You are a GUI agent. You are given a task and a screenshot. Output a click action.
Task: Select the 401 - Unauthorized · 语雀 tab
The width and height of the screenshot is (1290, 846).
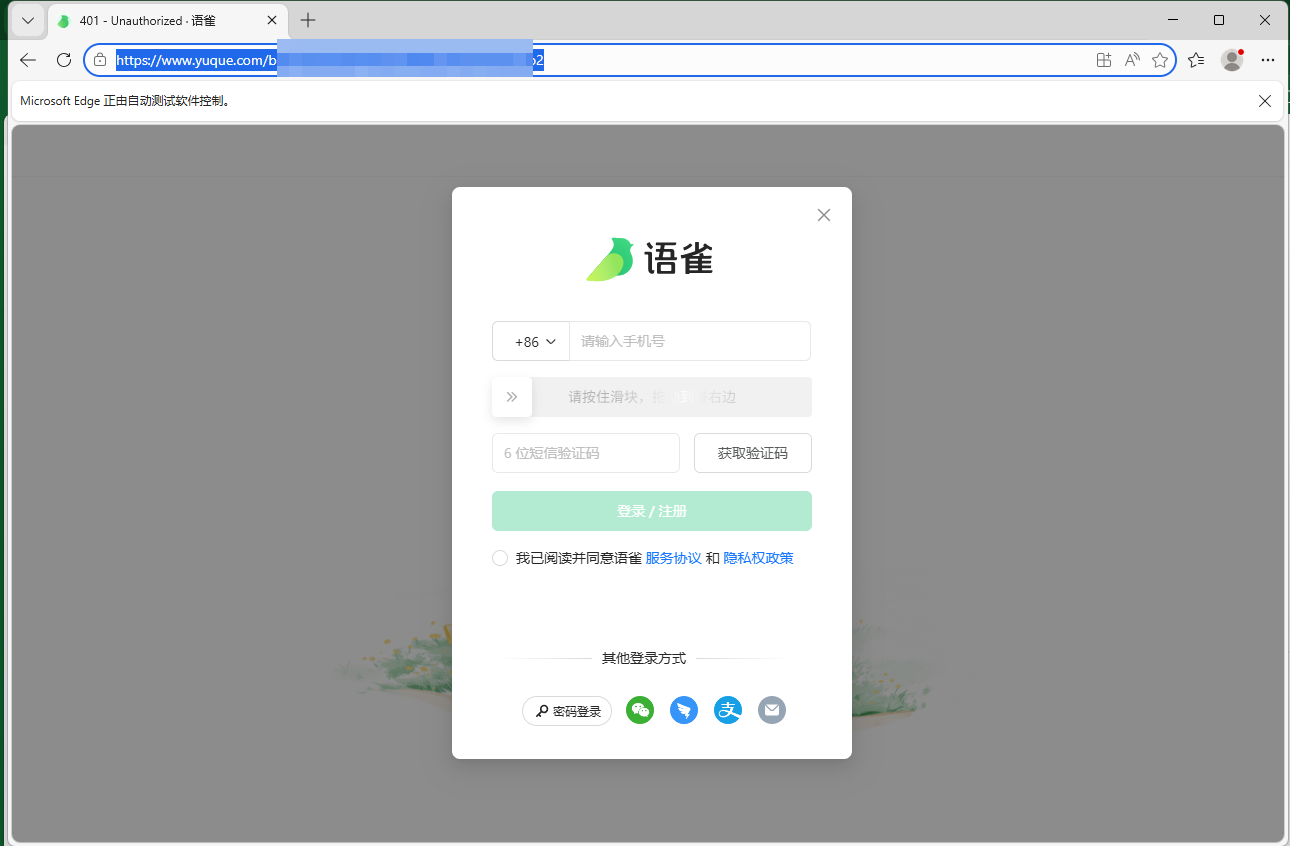(167, 21)
